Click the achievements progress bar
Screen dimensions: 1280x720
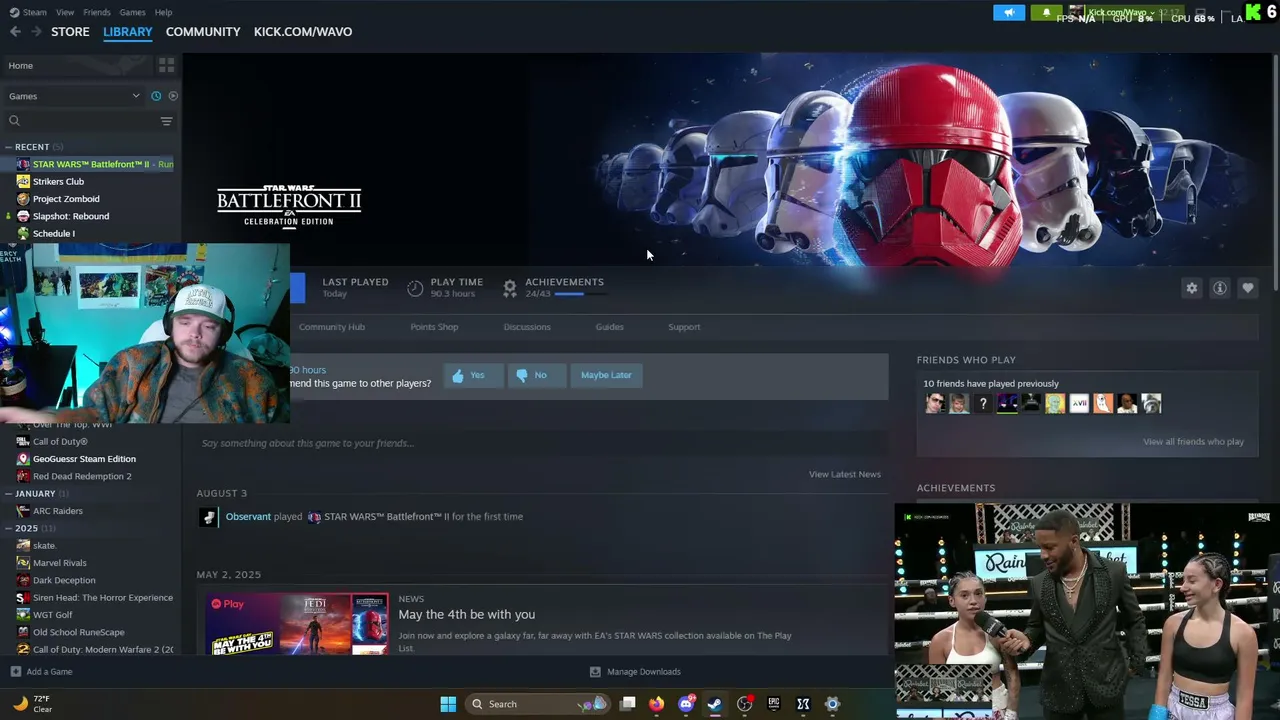tap(579, 294)
